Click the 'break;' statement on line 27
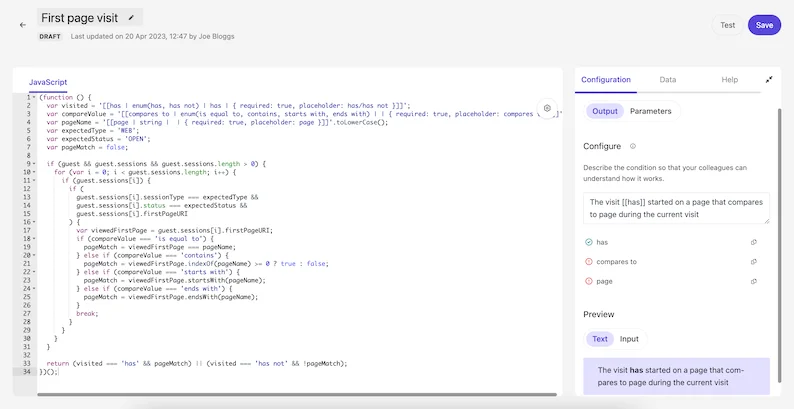This screenshot has height=409, width=794. coord(87,313)
